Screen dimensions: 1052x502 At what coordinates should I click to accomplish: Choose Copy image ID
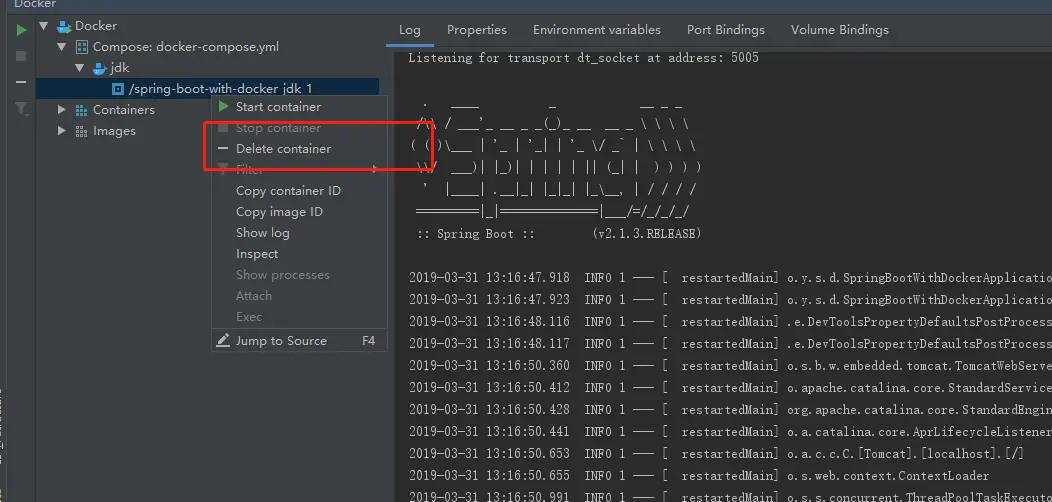coord(299,211)
